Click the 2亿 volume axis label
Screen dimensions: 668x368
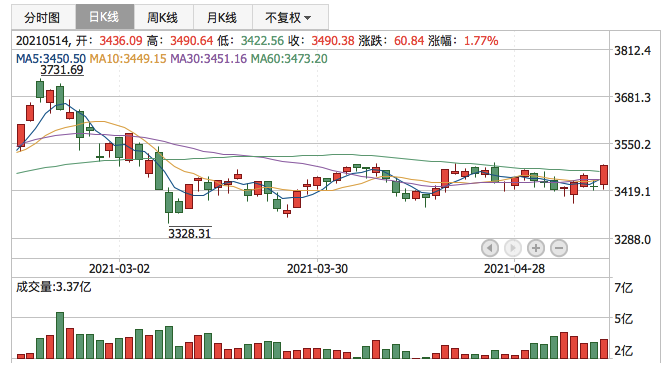623,351
